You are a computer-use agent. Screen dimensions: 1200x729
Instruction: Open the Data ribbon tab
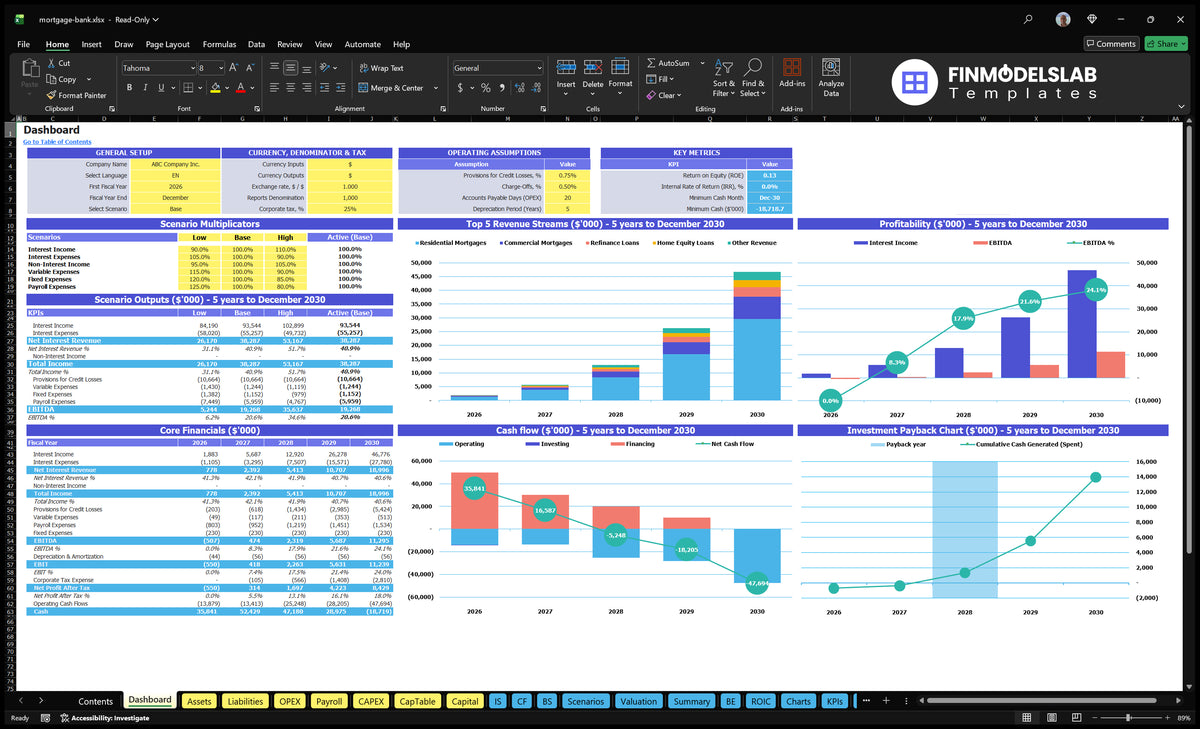click(256, 44)
